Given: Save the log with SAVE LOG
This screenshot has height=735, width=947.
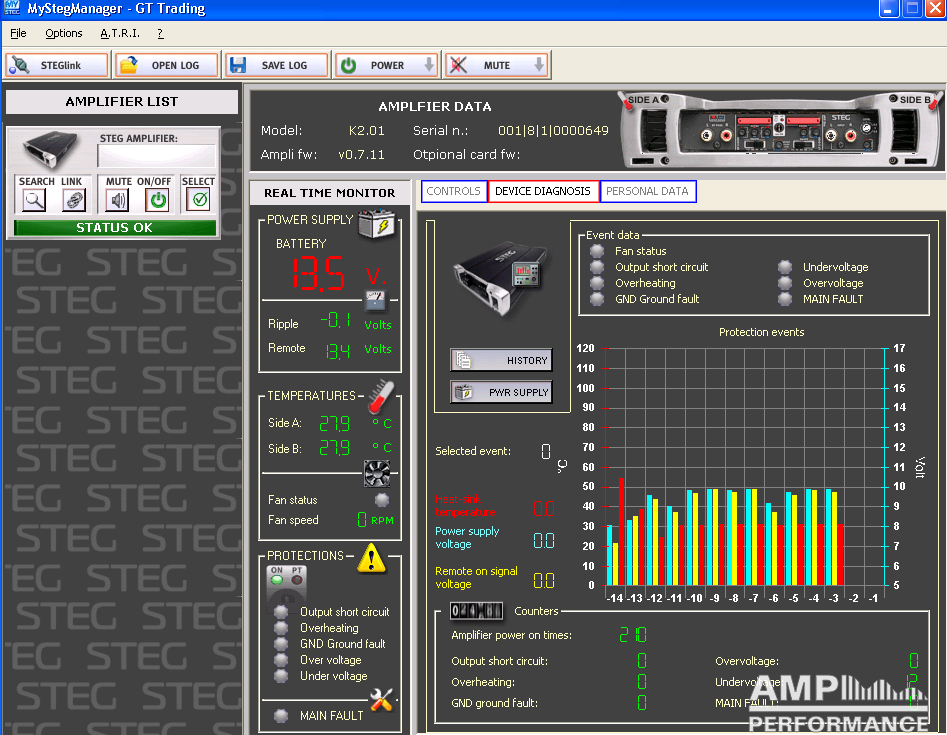Looking at the screenshot, I should click(276, 66).
